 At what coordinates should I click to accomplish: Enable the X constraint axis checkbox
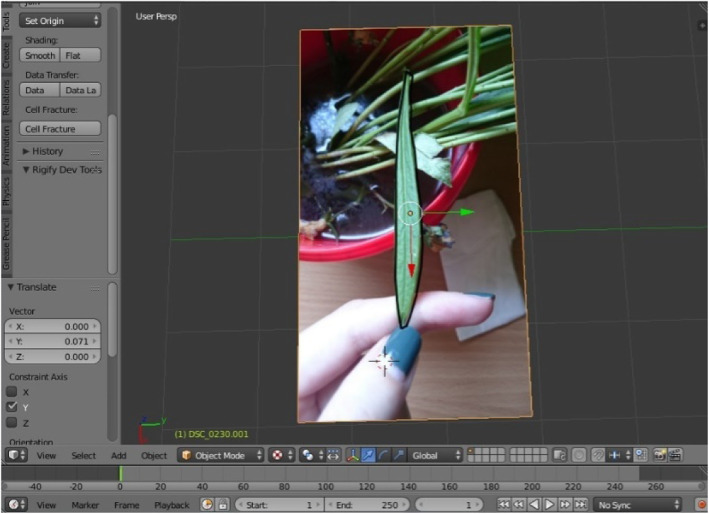click(x=12, y=391)
